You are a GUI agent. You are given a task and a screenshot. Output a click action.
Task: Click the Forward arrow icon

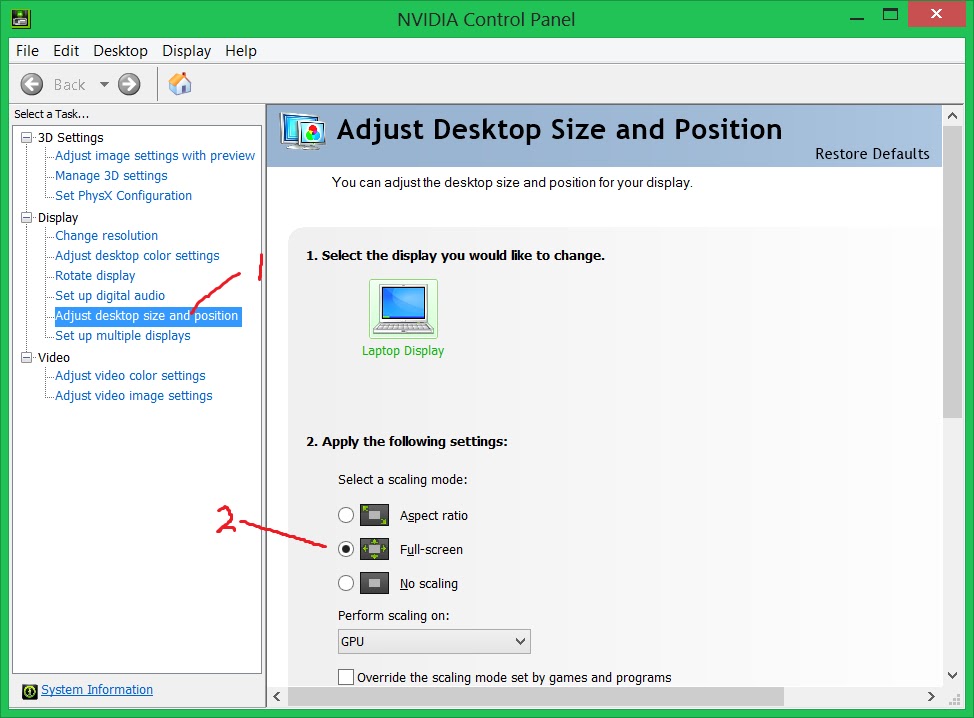pos(129,84)
